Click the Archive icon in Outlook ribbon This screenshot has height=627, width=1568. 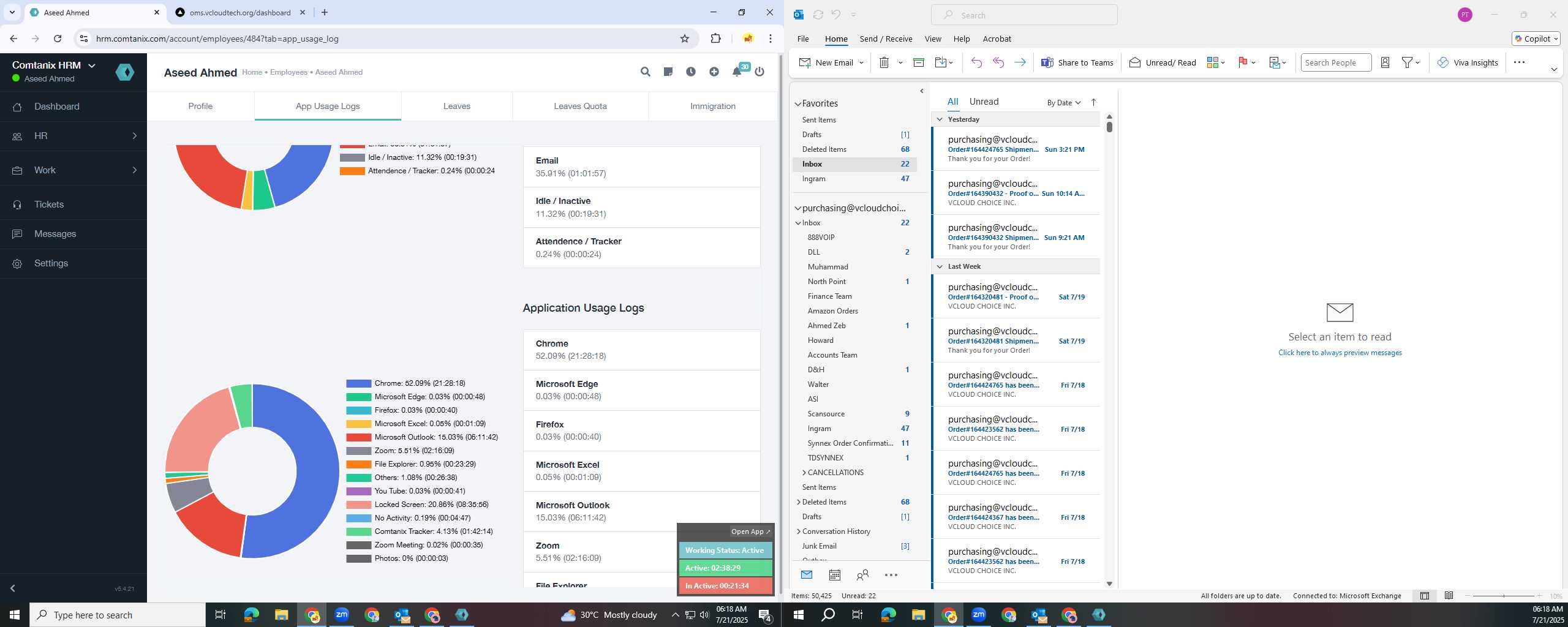coord(918,62)
